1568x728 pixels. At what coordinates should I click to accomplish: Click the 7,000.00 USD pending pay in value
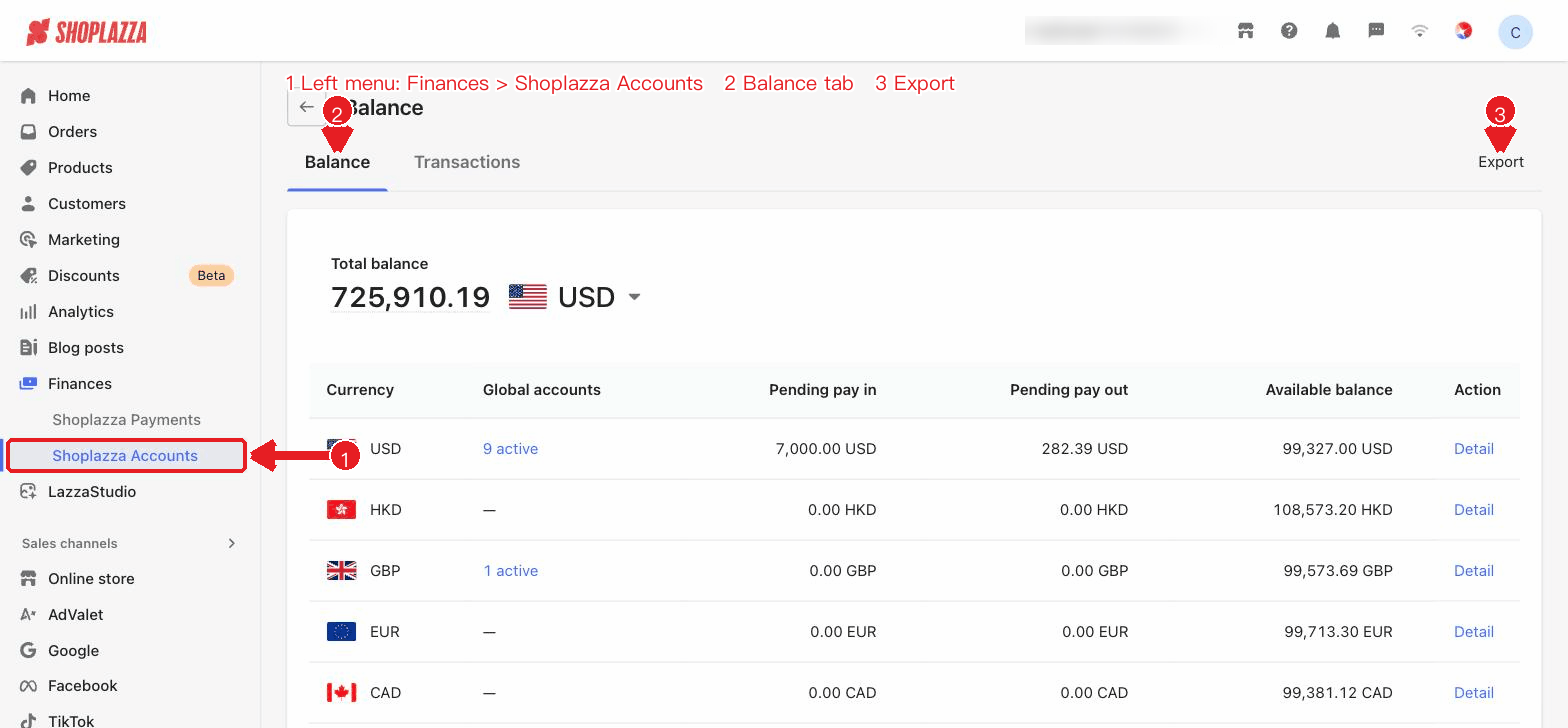click(826, 449)
